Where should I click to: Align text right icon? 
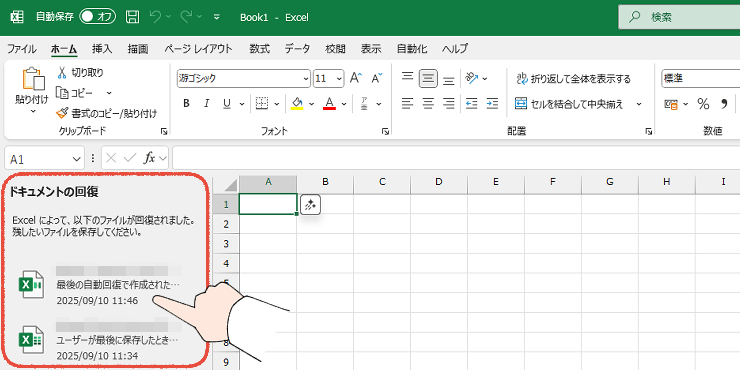[x=449, y=103]
